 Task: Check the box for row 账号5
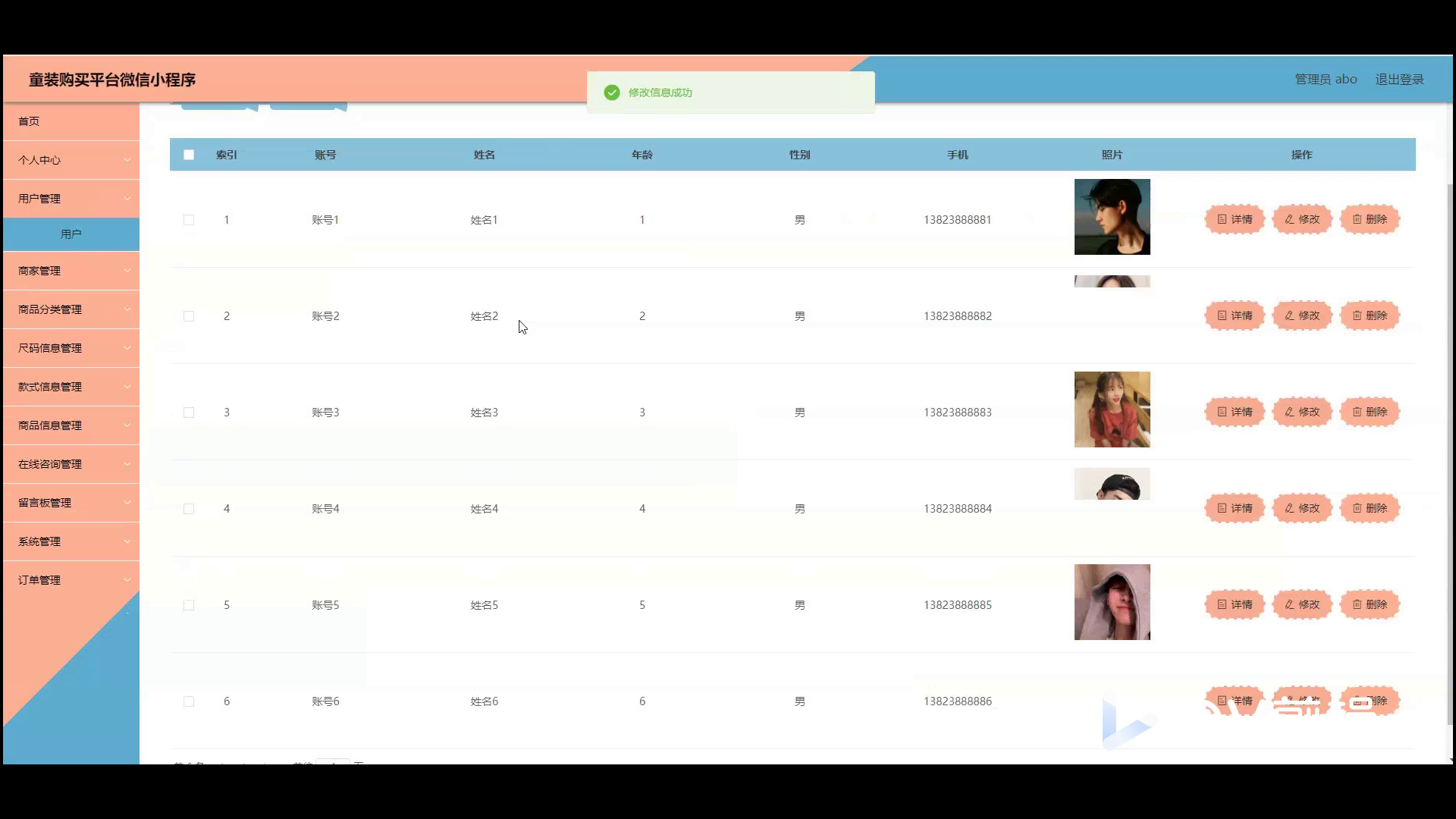tap(189, 605)
